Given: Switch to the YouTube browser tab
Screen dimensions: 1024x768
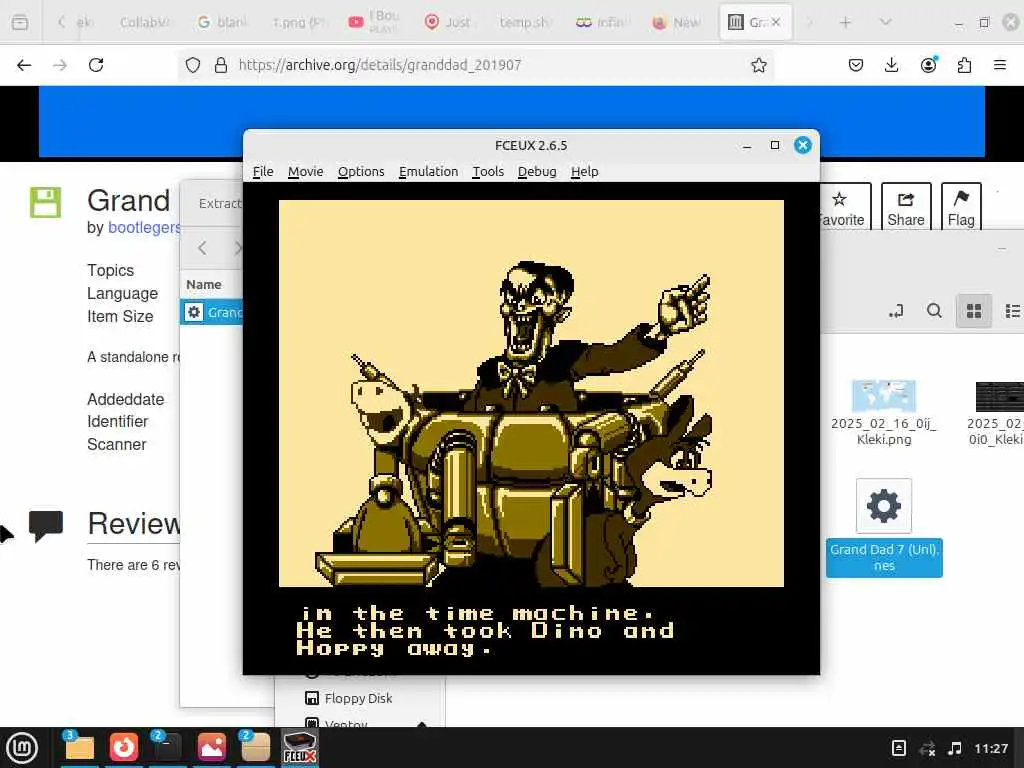Looking at the screenshot, I should click(x=374, y=22).
